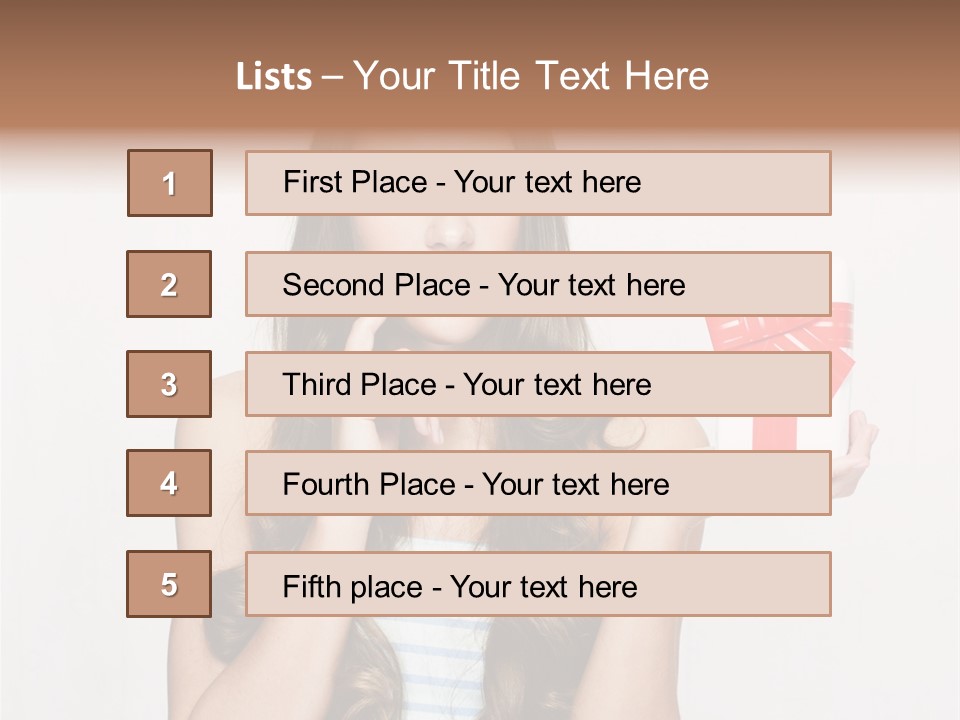Select the number 1 box
Image resolution: width=960 pixels, height=720 pixels.
click(x=170, y=183)
